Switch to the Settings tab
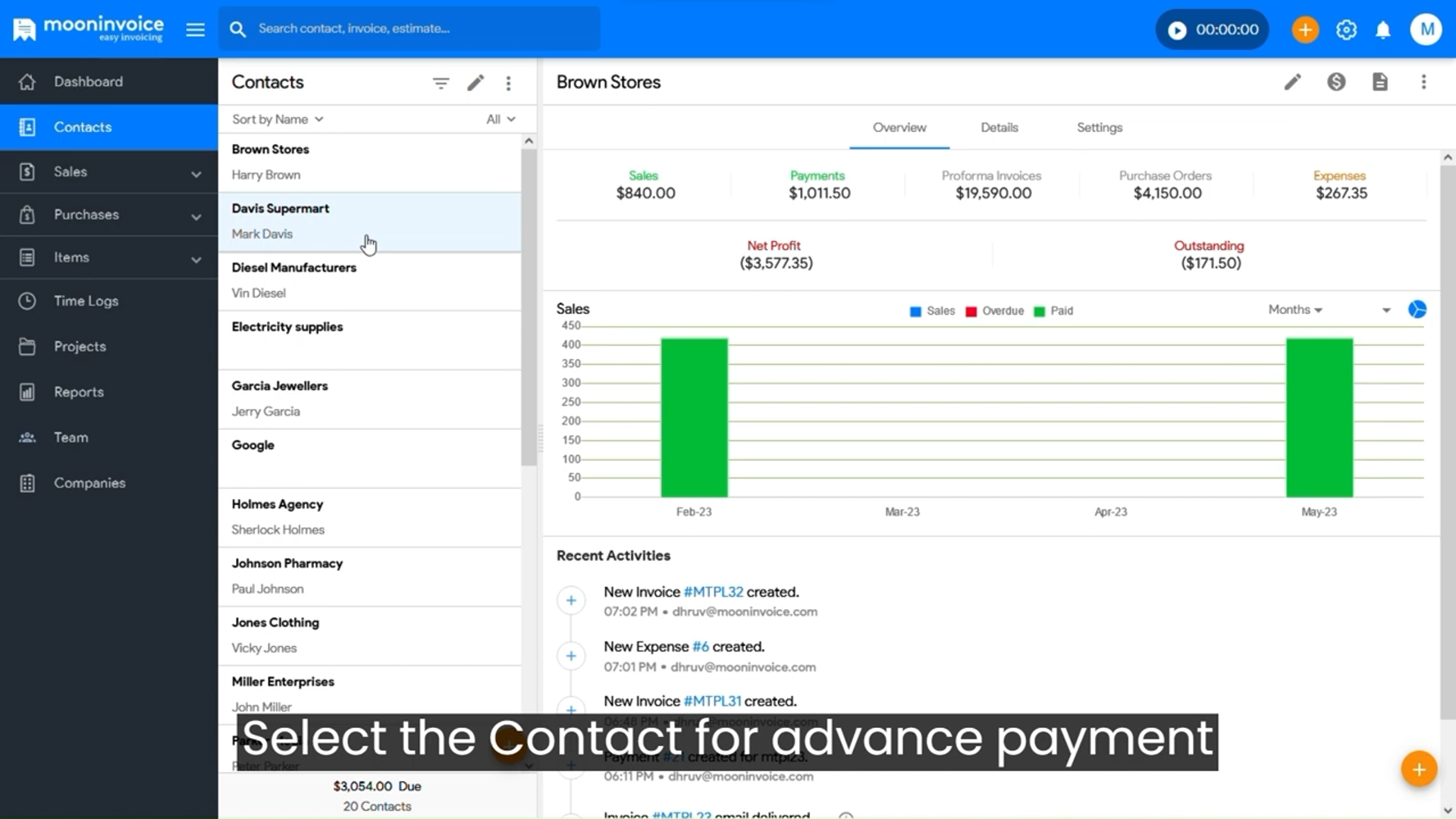The height and width of the screenshot is (819, 1456). pyautogui.click(x=1100, y=127)
